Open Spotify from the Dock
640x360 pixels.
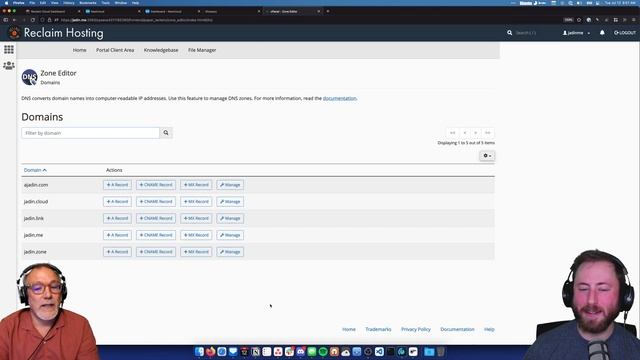323,351
